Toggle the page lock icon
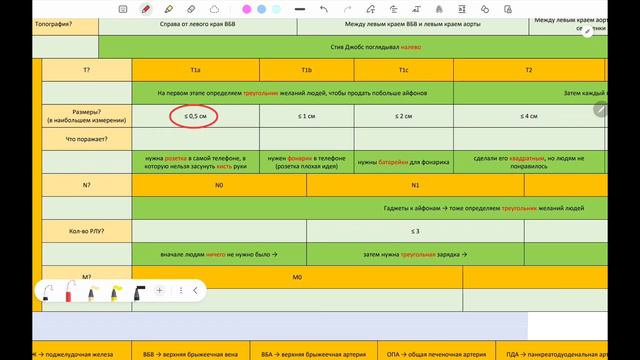 [x=508, y=9]
